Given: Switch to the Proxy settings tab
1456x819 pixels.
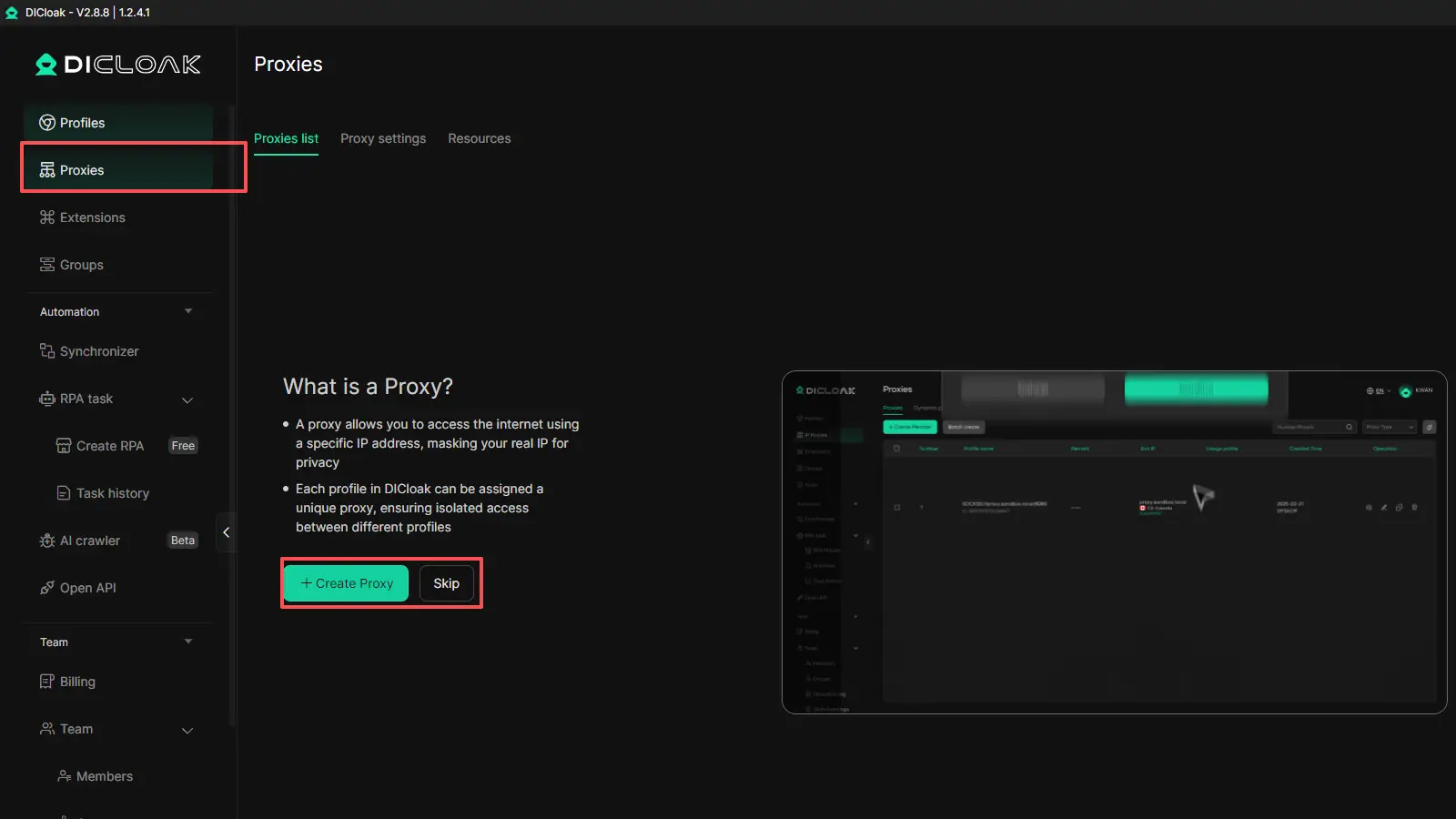Looking at the screenshot, I should (383, 138).
